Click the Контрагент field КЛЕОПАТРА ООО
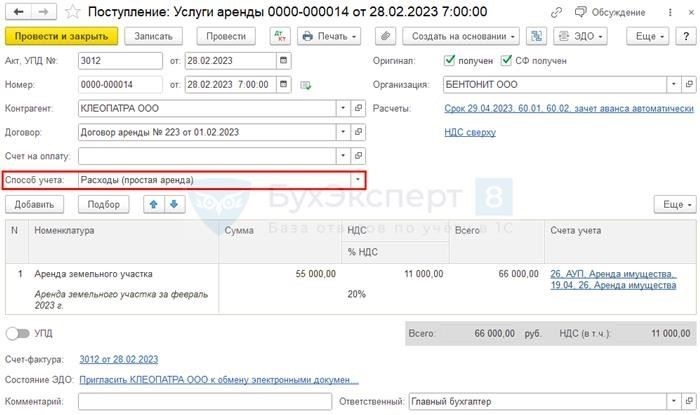This screenshot has width=700, height=415. click(207, 108)
